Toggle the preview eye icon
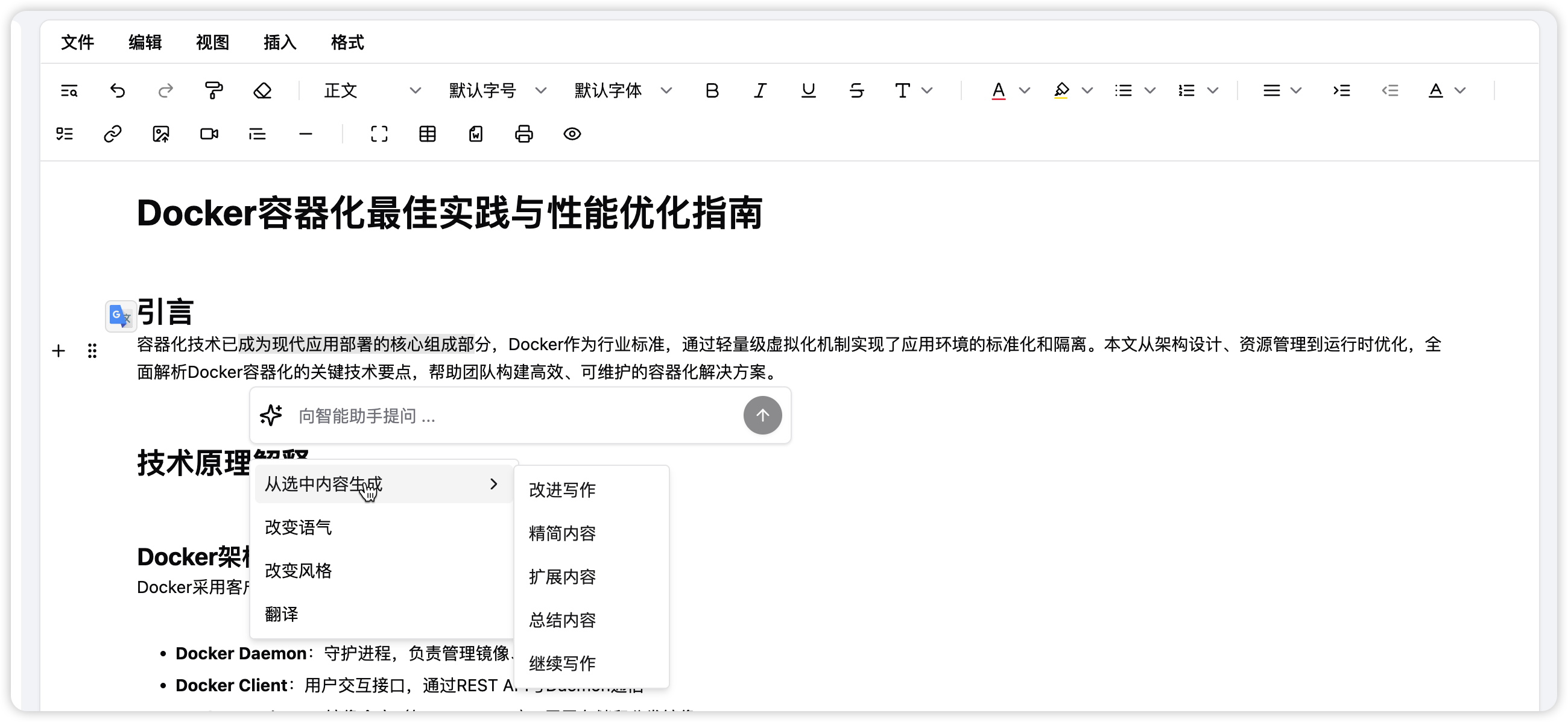Viewport: 1568px width, 722px height. pyautogui.click(x=572, y=134)
